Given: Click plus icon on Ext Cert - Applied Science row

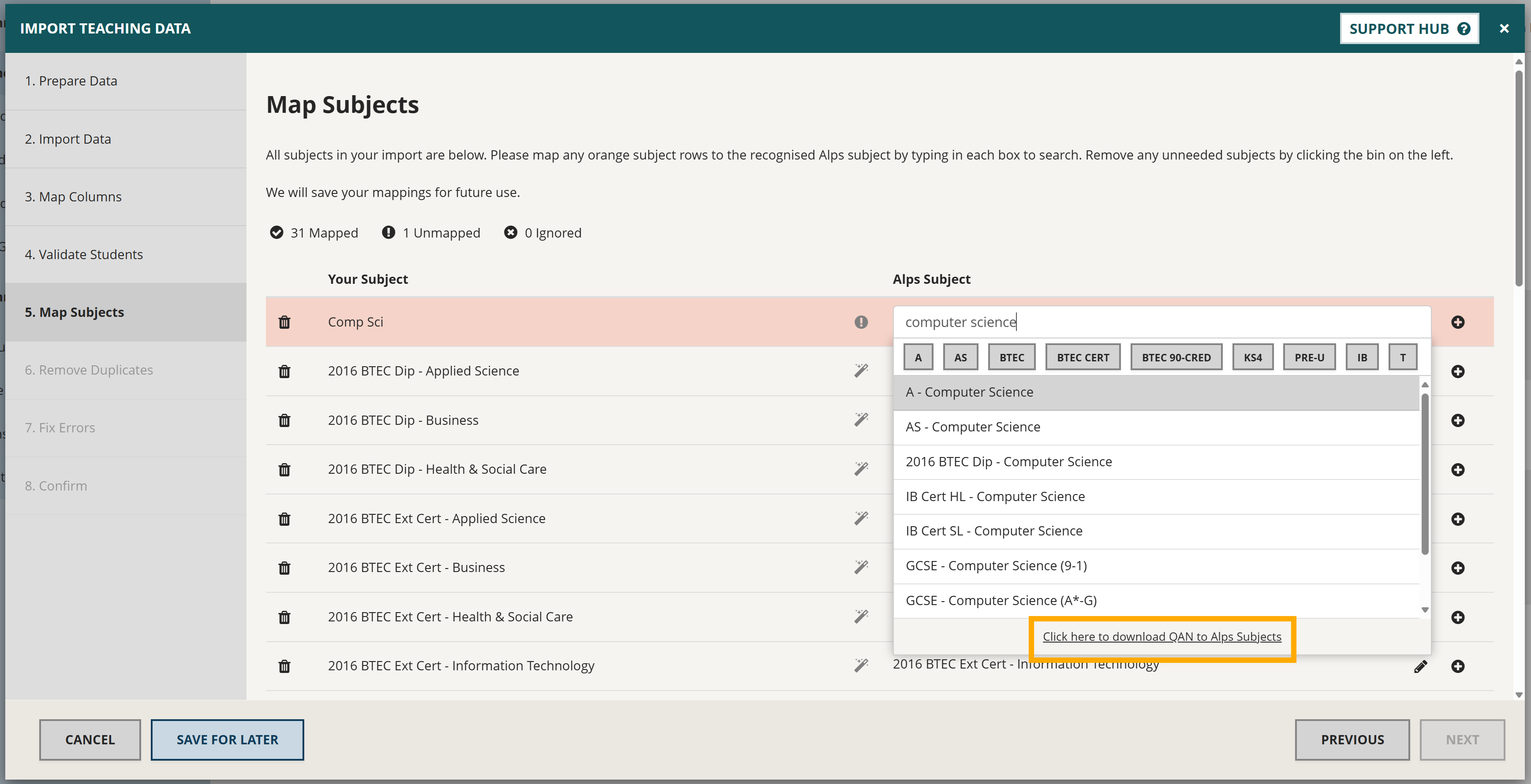Looking at the screenshot, I should coord(1458,519).
